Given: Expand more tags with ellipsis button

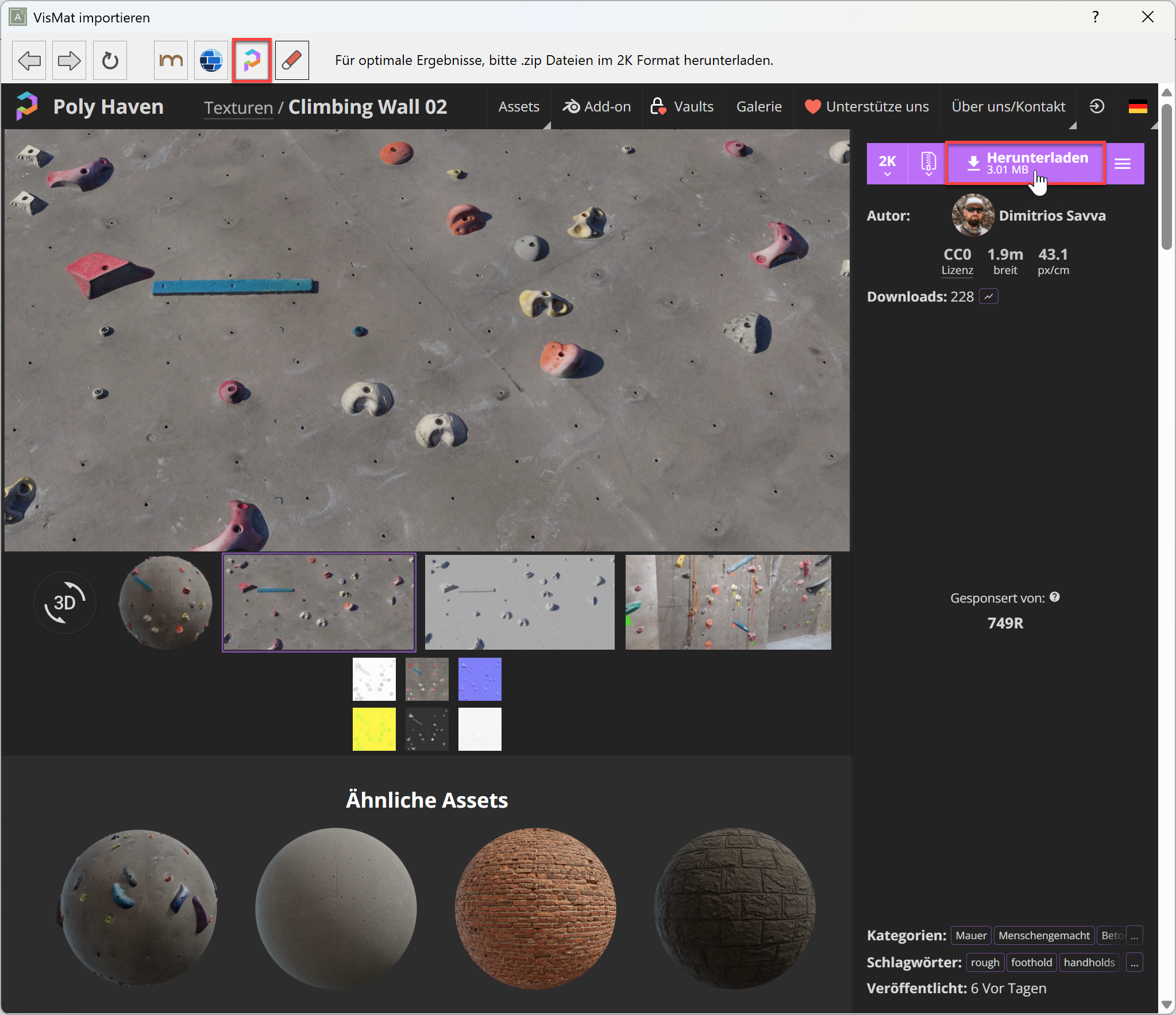Looking at the screenshot, I should 1134,962.
